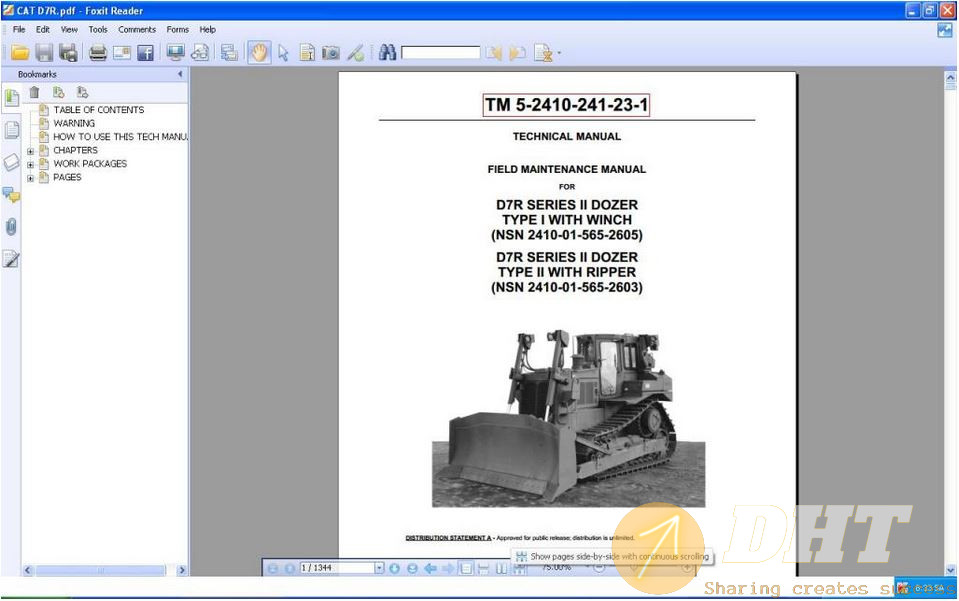
Task: Click the page number field 1 / 1344
Action: [x=337, y=568]
